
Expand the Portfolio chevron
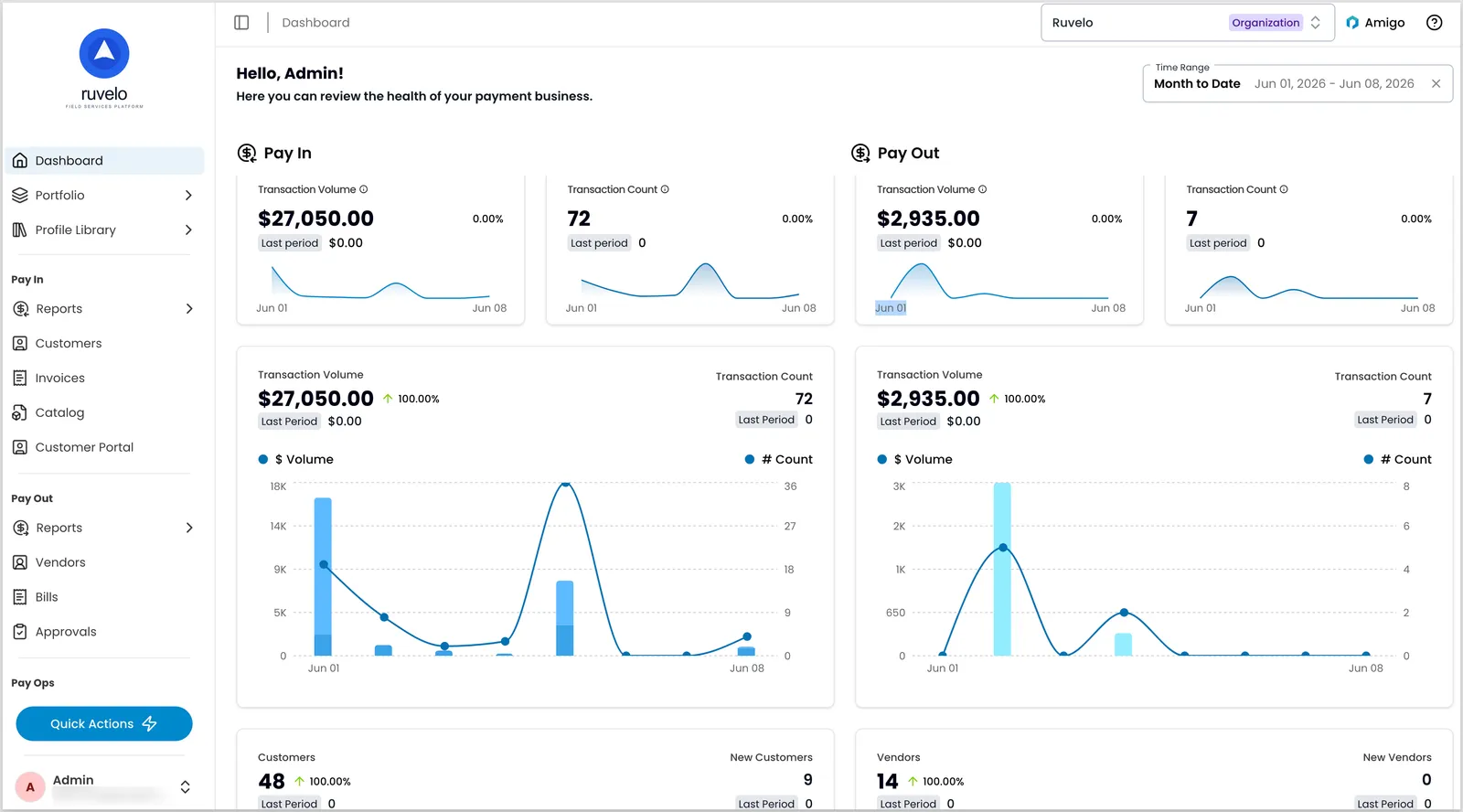(188, 196)
